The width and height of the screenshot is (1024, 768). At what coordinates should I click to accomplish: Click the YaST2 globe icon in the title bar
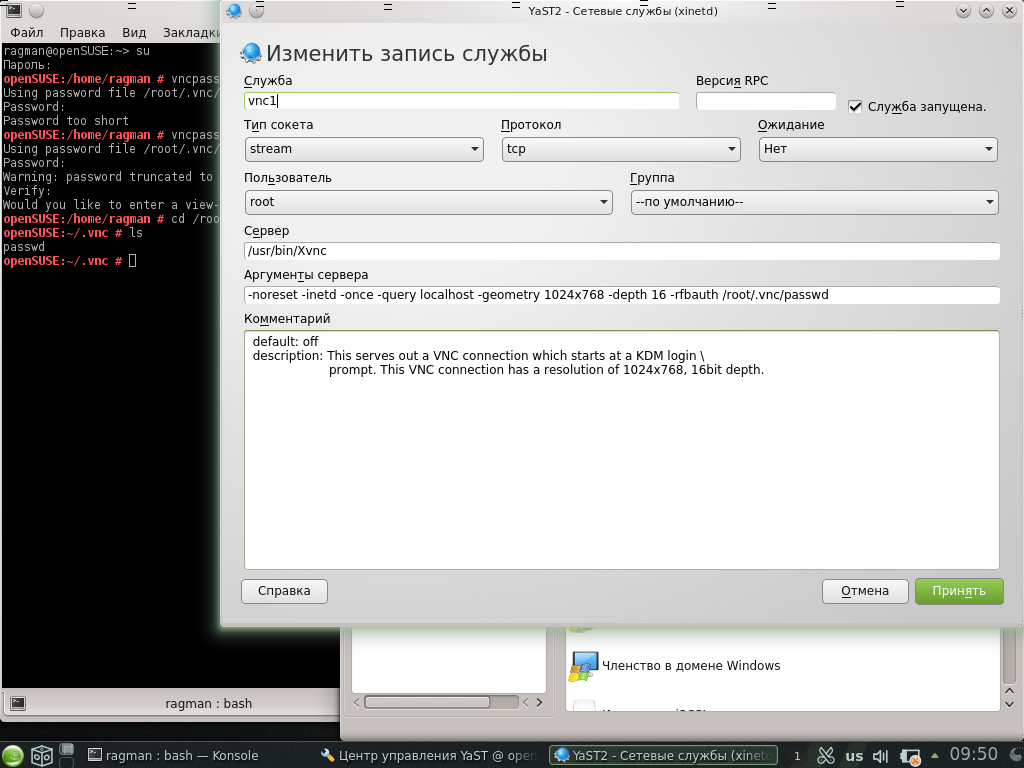pyautogui.click(x=234, y=11)
